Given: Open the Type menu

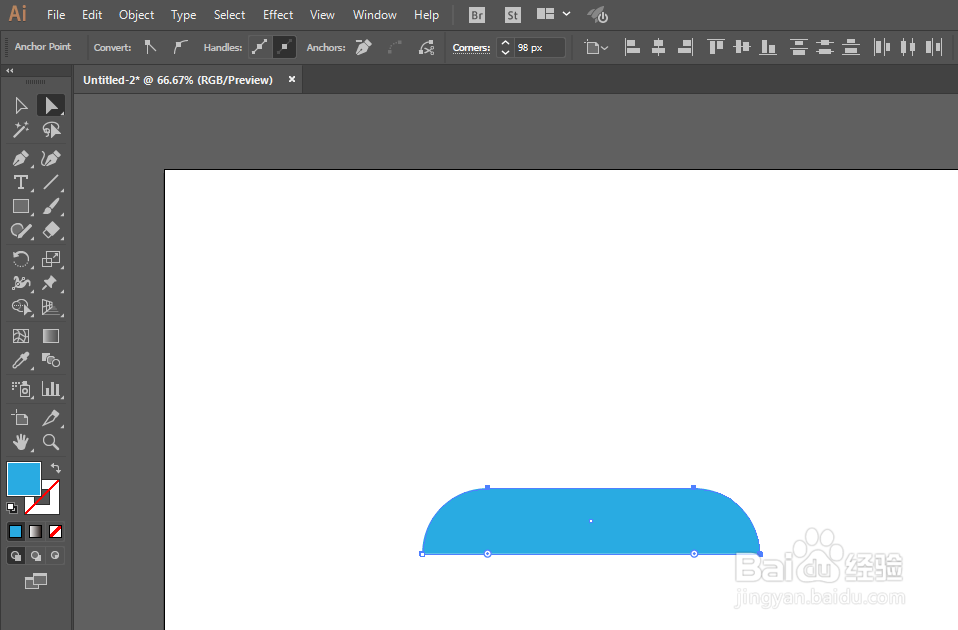Looking at the screenshot, I should tap(183, 15).
